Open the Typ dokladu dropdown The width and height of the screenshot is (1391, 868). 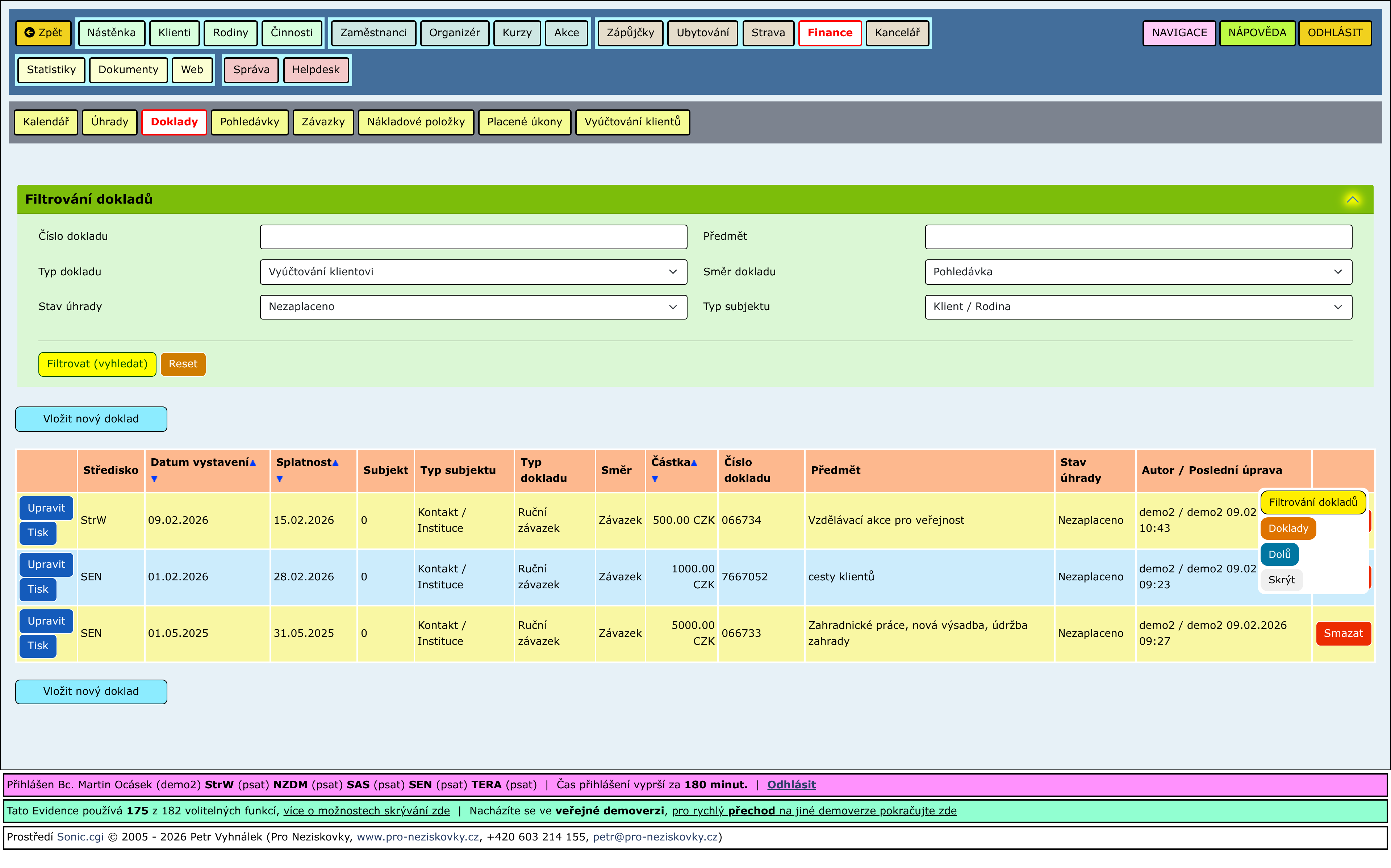click(473, 272)
